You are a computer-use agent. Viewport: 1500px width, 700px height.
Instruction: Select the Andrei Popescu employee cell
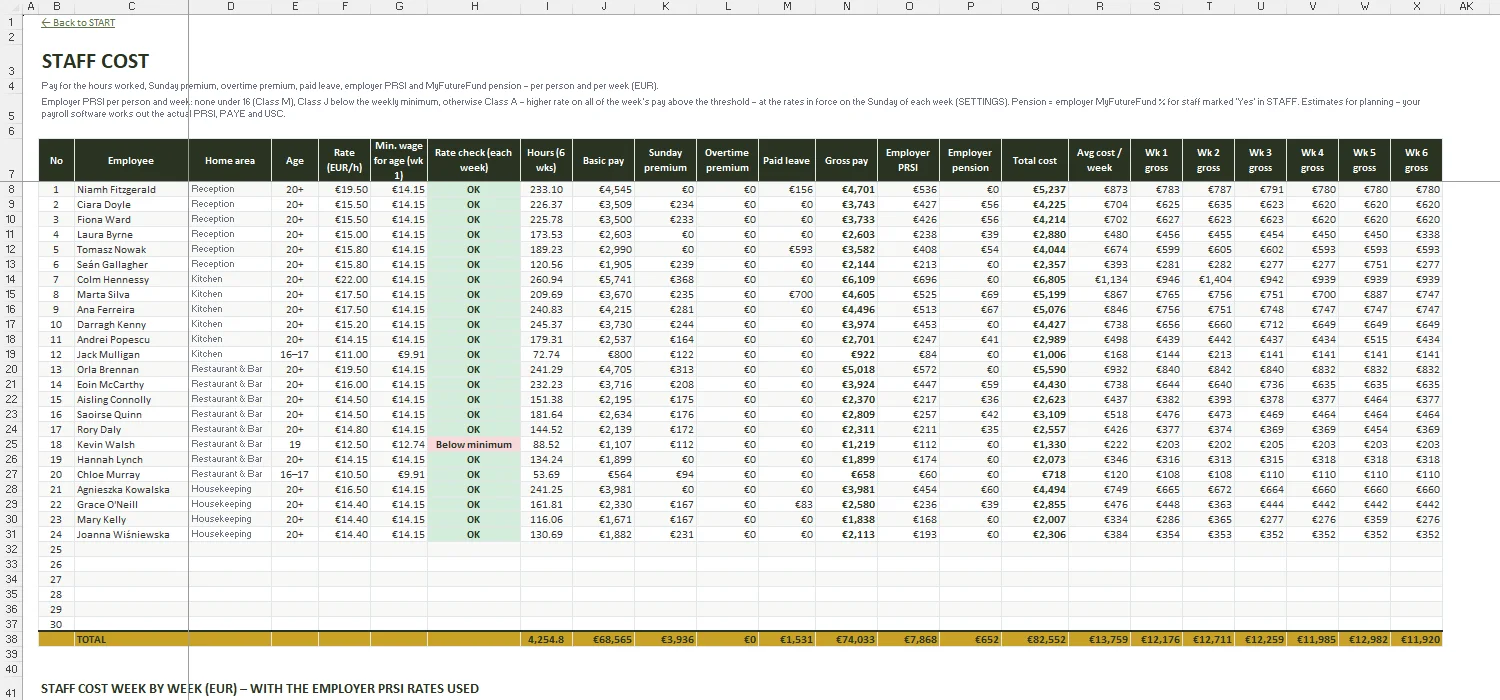[x=131, y=339]
